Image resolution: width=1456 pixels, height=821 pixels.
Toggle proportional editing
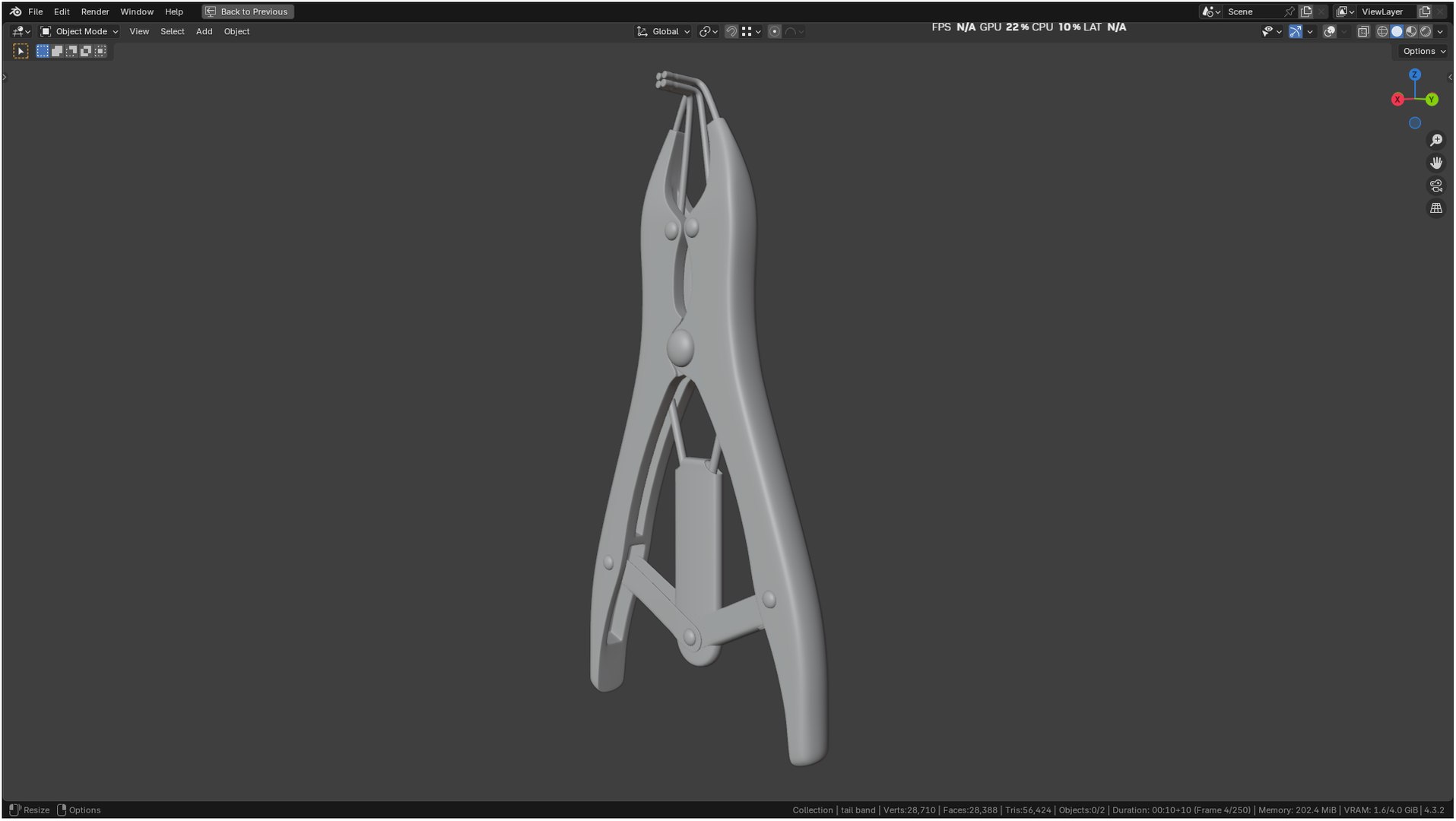click(x=774, y=31)
